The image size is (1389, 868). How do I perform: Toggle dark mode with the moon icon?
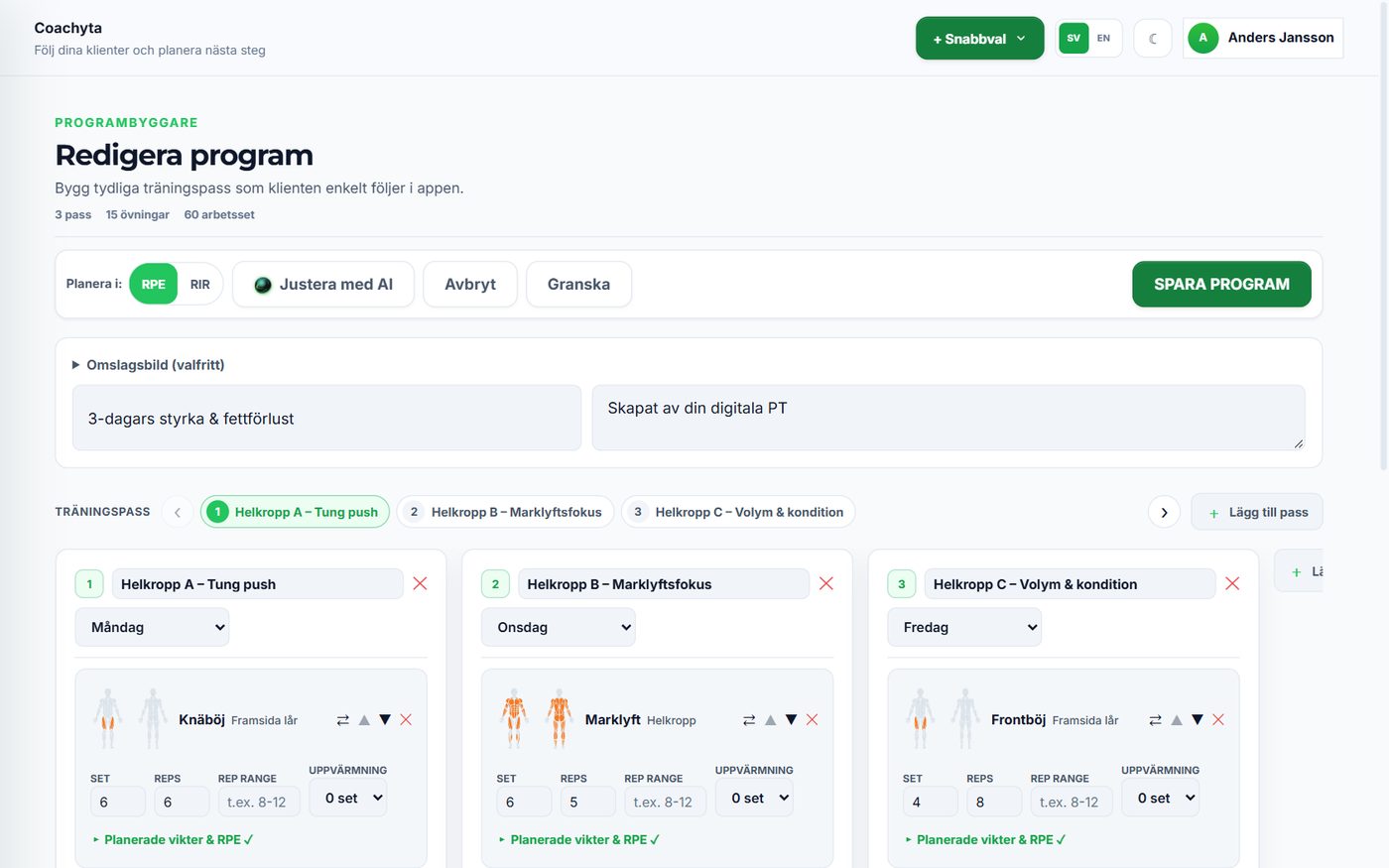[x=1153, y=39]
